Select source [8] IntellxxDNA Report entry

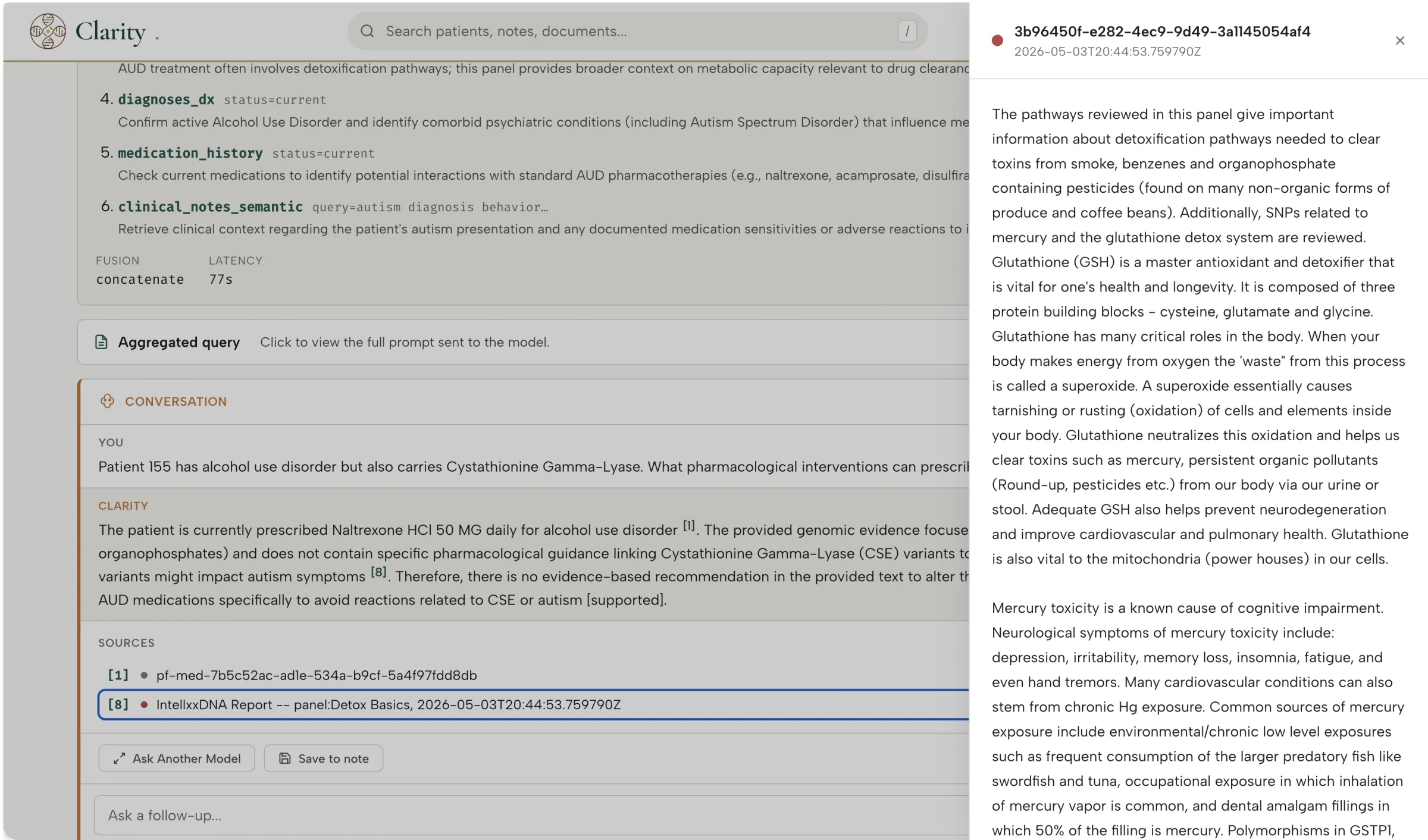point(533,704)
